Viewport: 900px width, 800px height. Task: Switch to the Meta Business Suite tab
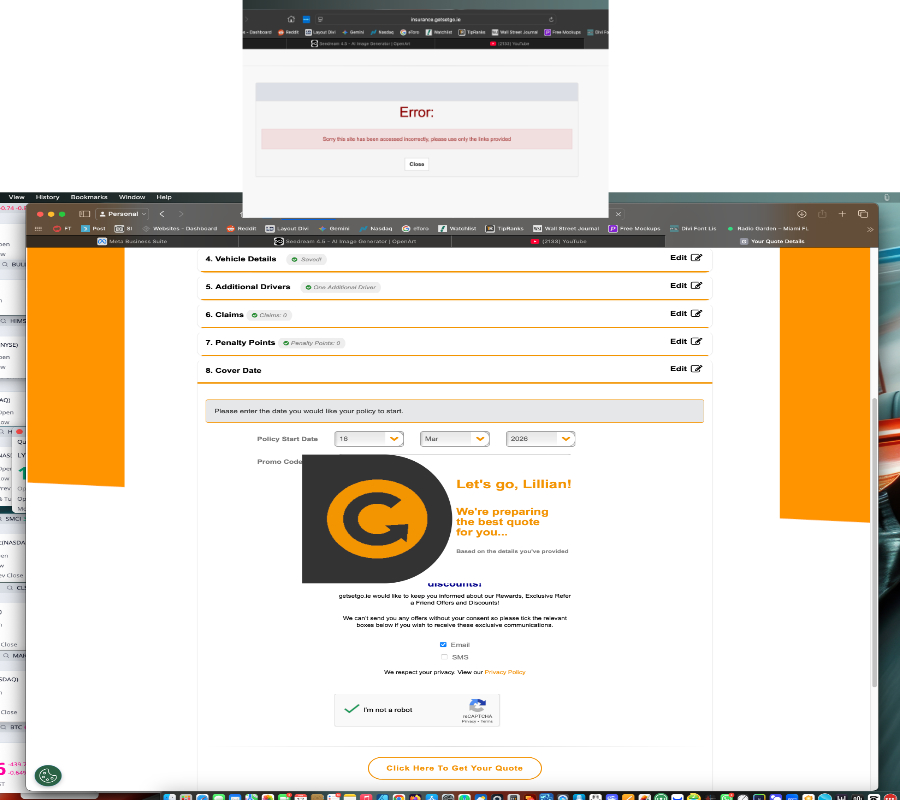click(x=132, y=242)
